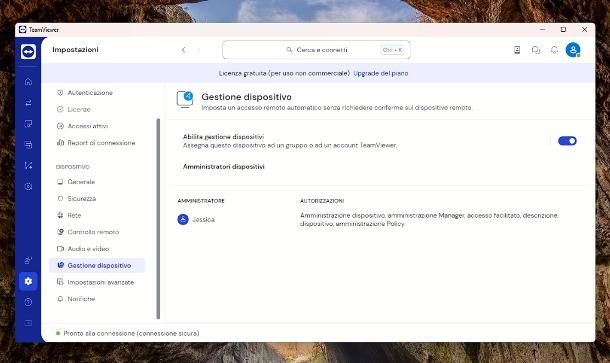Open the chat icon in top bar
Image resolution: width=610 pixels, height=363 pixels.
(x=536, y=50)
